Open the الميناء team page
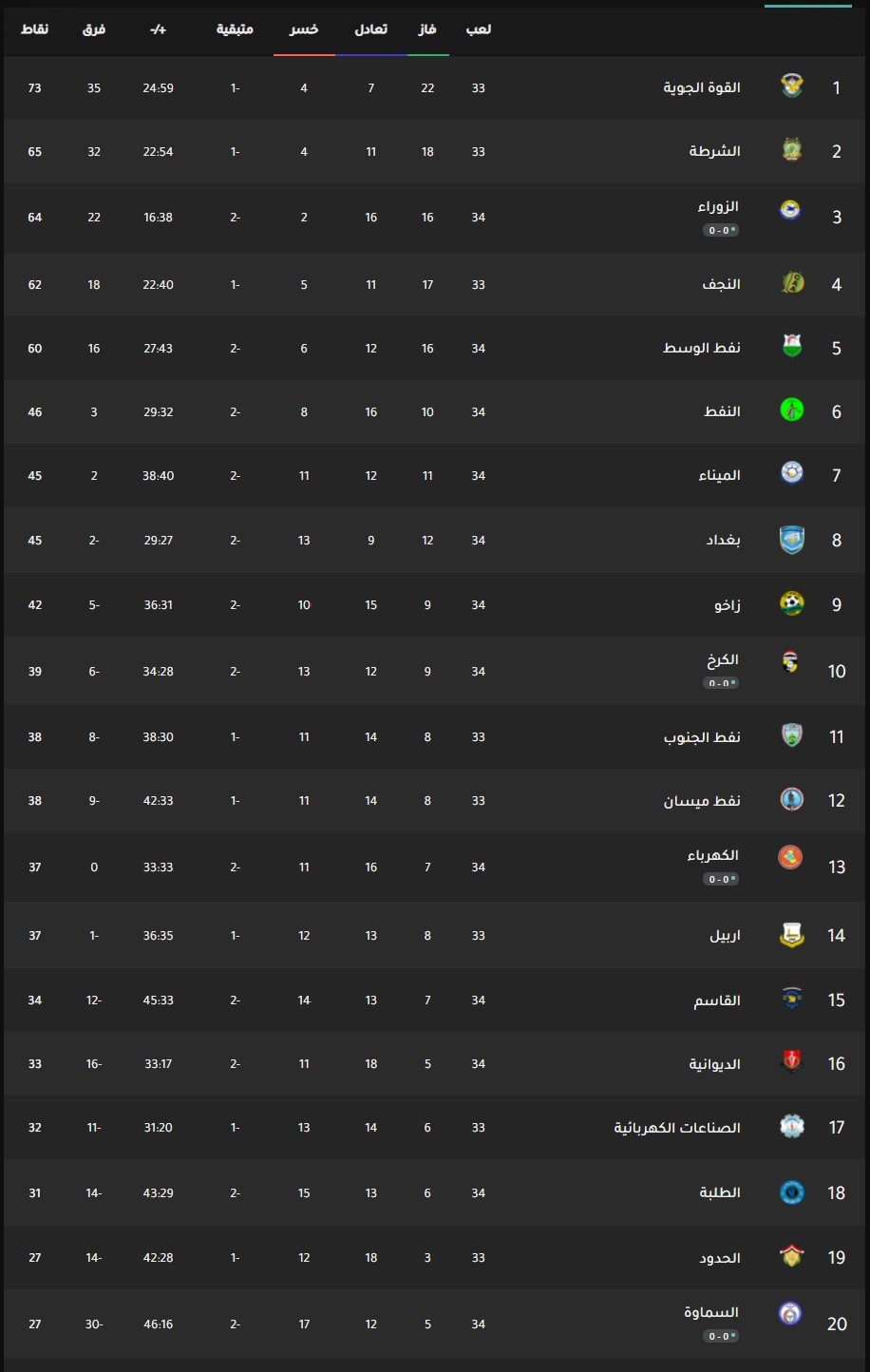 click(720, 475)
